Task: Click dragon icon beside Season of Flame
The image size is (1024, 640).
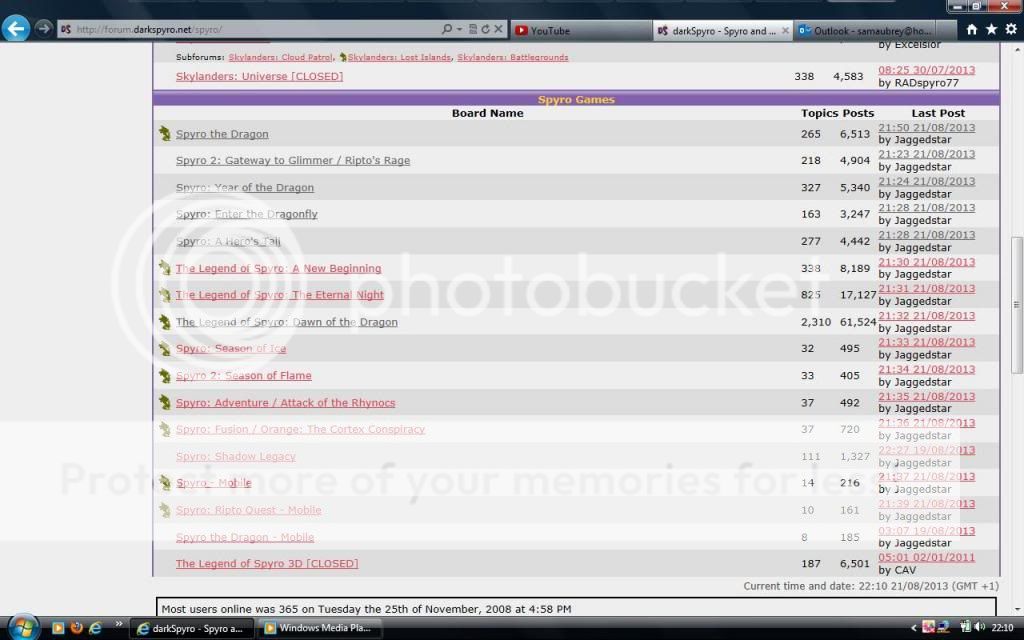Action: 165,376
